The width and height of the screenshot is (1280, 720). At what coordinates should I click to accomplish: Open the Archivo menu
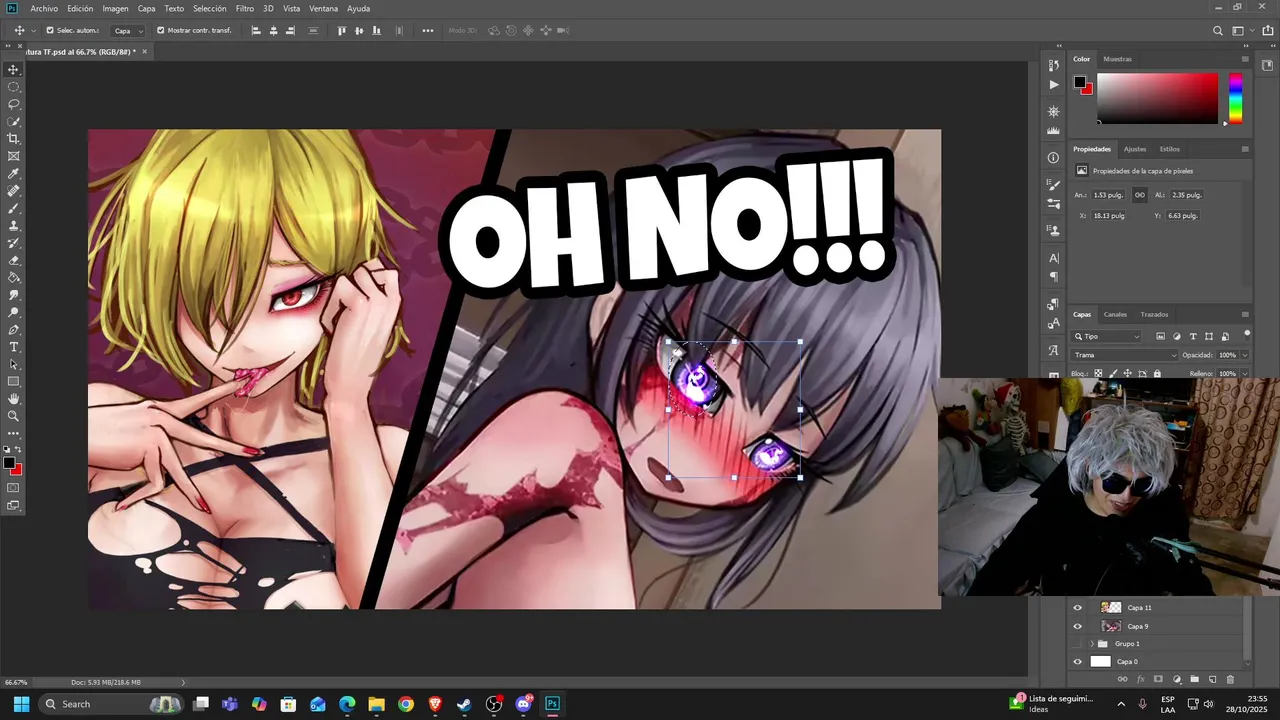click(44, 8)
